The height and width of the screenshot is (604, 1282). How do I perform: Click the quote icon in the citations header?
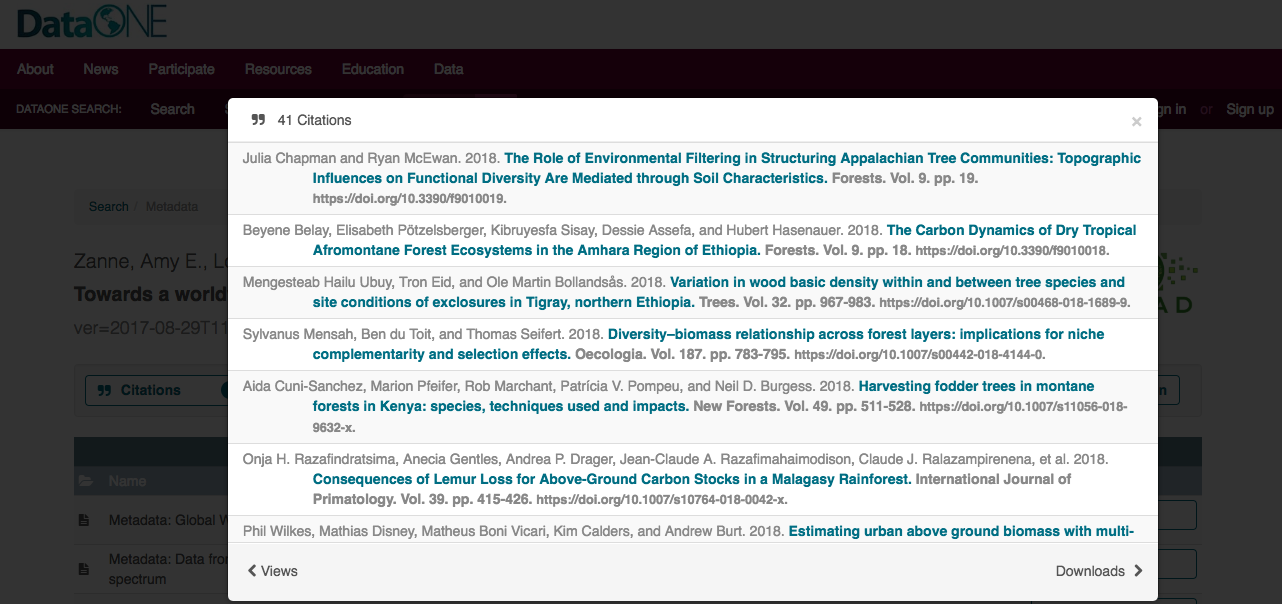(258, 120)
